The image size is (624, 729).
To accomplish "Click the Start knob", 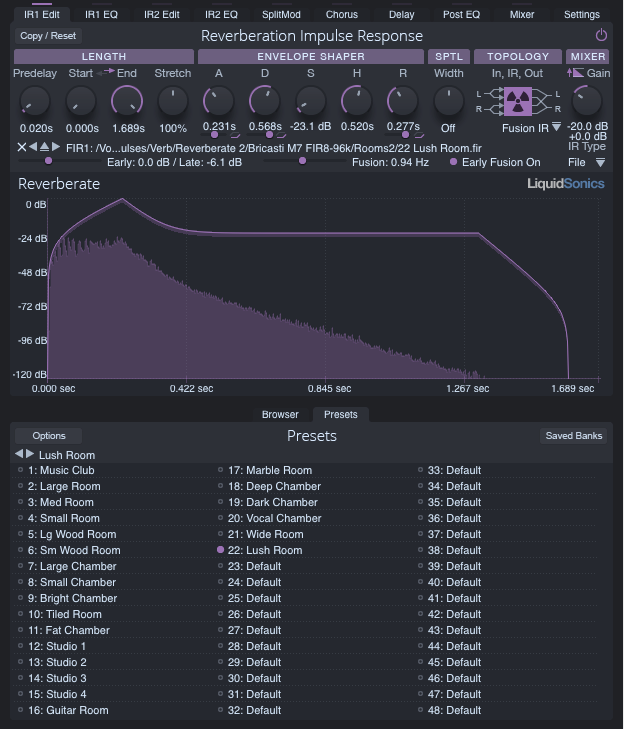I will click(x=81, y=101).
